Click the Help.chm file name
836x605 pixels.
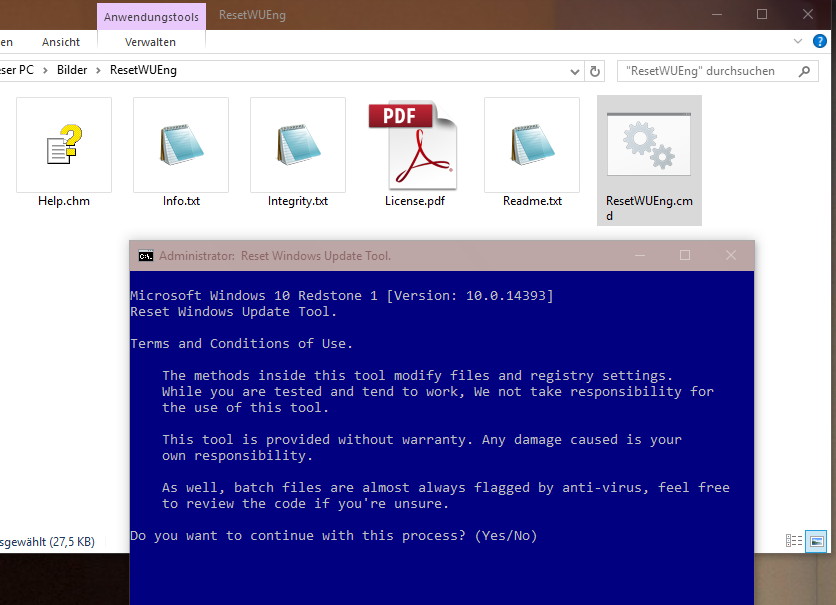[64, 201]
